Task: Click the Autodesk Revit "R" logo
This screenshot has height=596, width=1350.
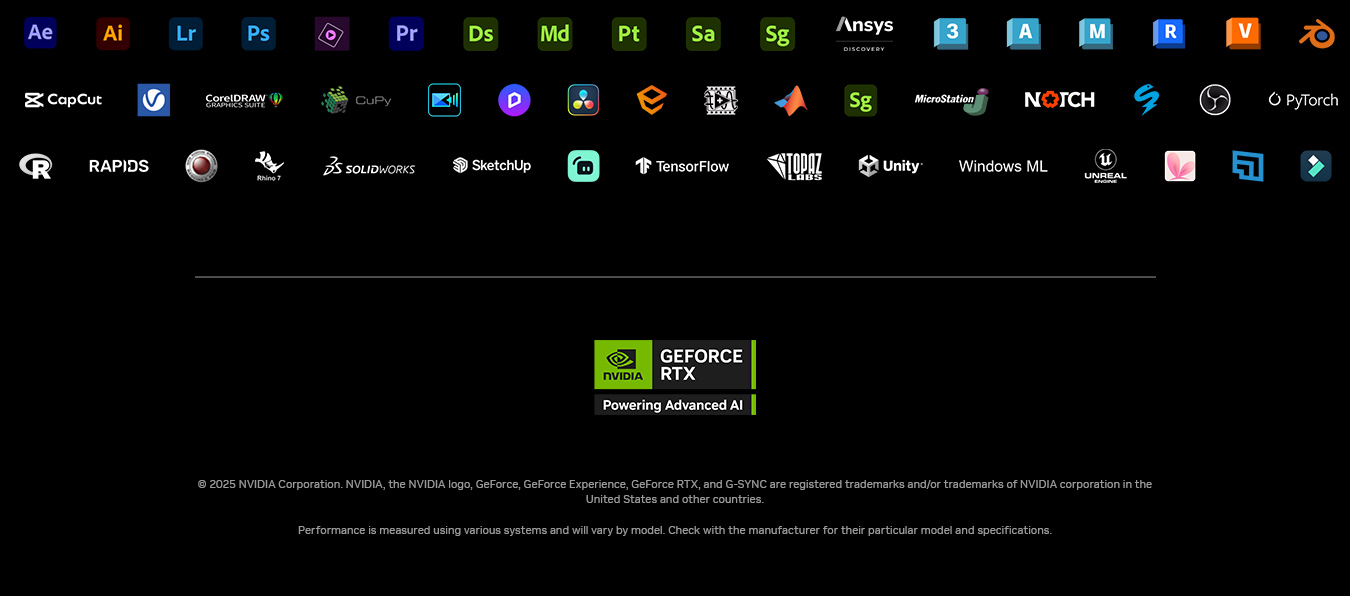Action: 1169,33
